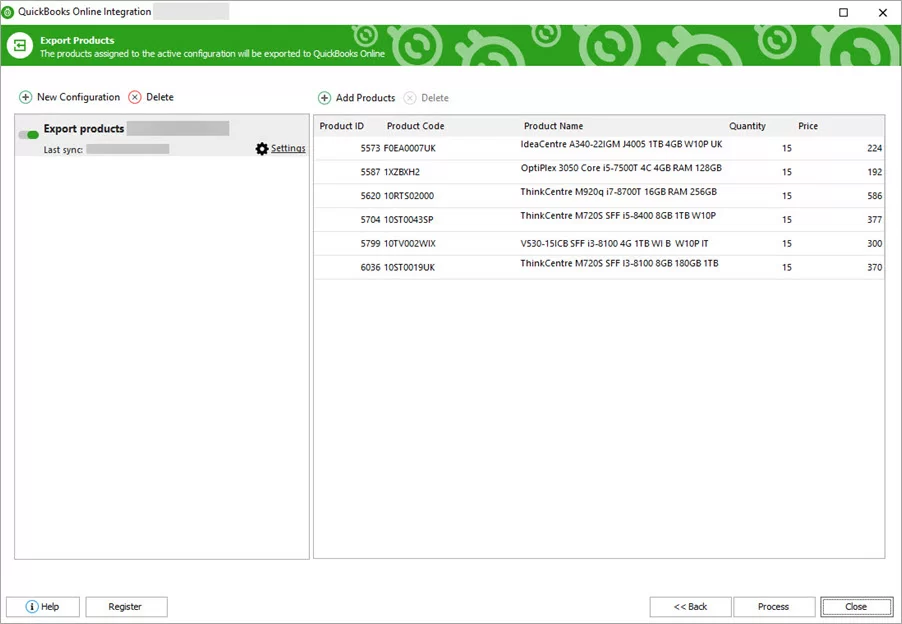The width and height of the screenshot is (902, 624).
Task: Click the greyed Delete products icon
Action: point(410,98)
